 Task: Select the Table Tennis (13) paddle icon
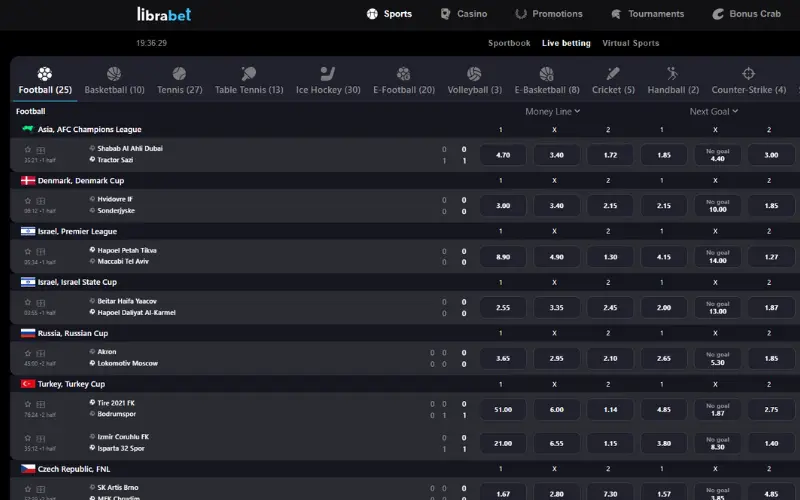[248, 74]
